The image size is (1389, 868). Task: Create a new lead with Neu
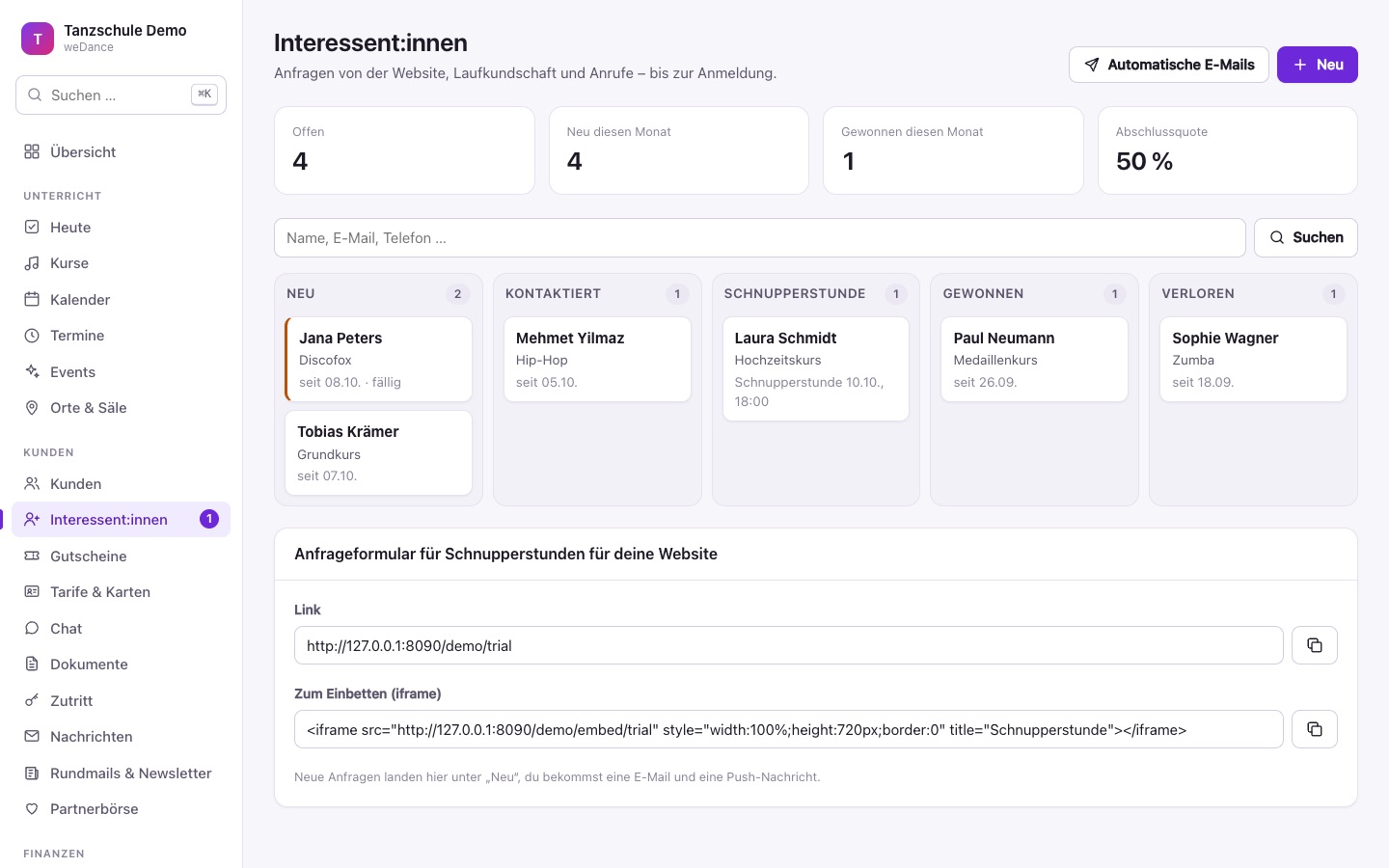[1317, 65]
